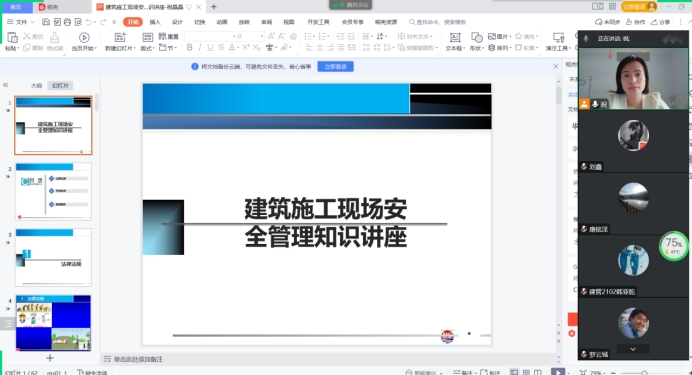The width and height of the screenshot is (692, 375).
Task: Insert a Text Box using its icon
Action: (455, 38)
